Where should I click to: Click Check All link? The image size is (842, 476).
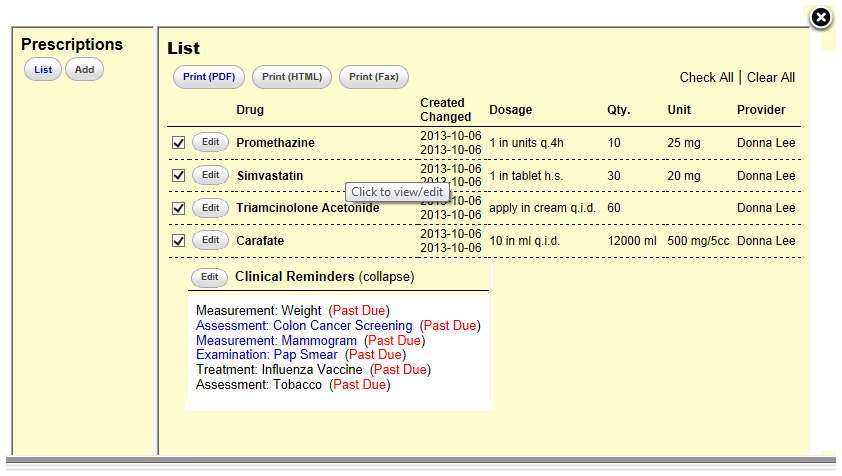pyautogui.click(x=706, y=77)
